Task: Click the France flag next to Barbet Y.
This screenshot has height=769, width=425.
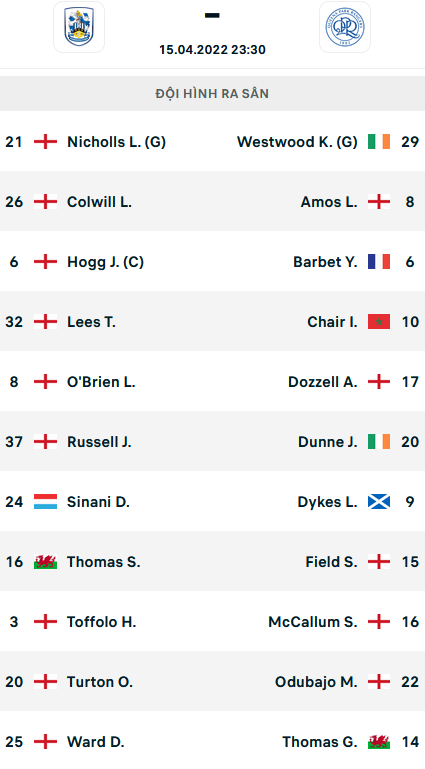Action: (x=379, y=262)
